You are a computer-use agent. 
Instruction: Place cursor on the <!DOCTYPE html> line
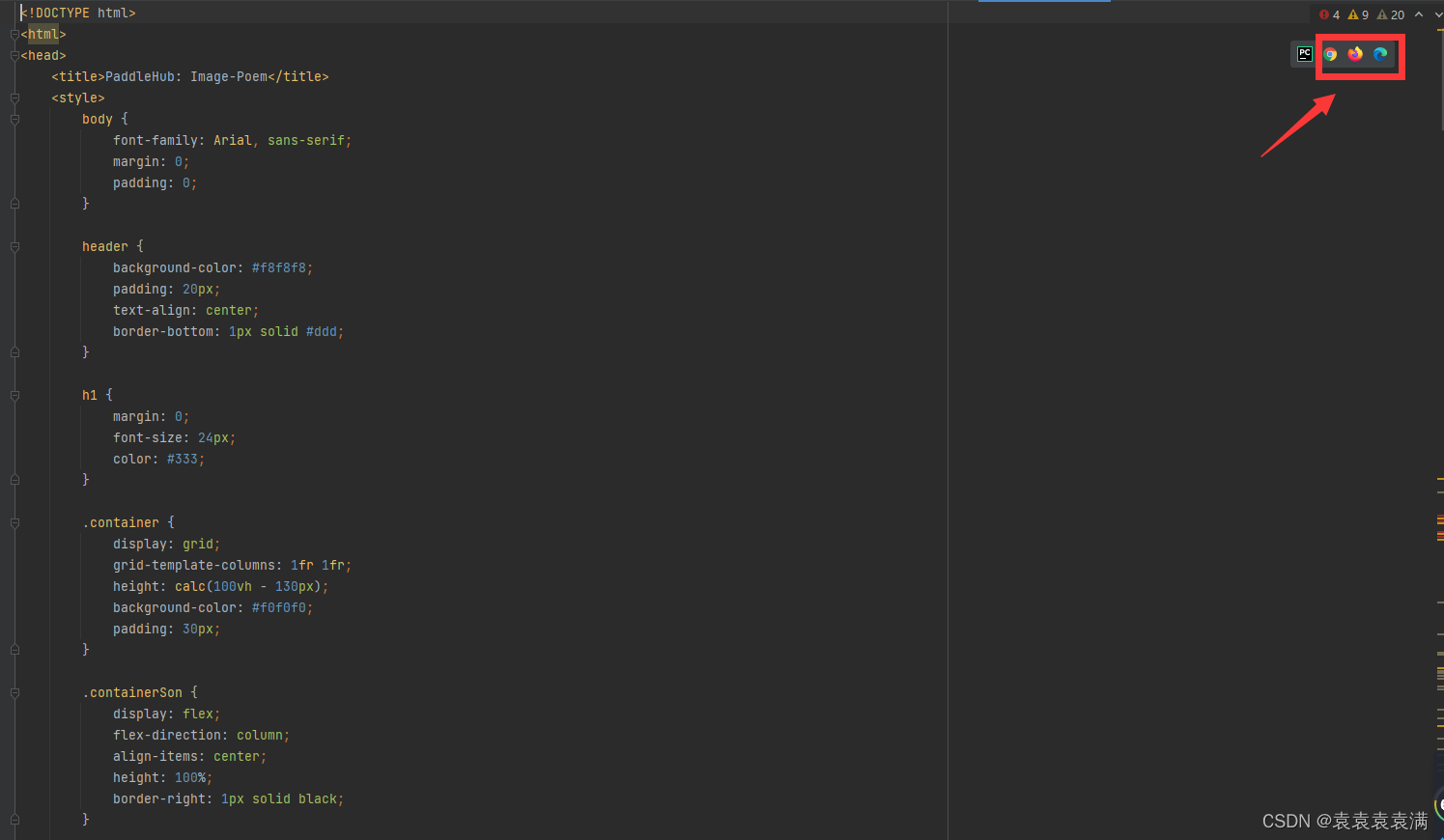coord(78,14)
